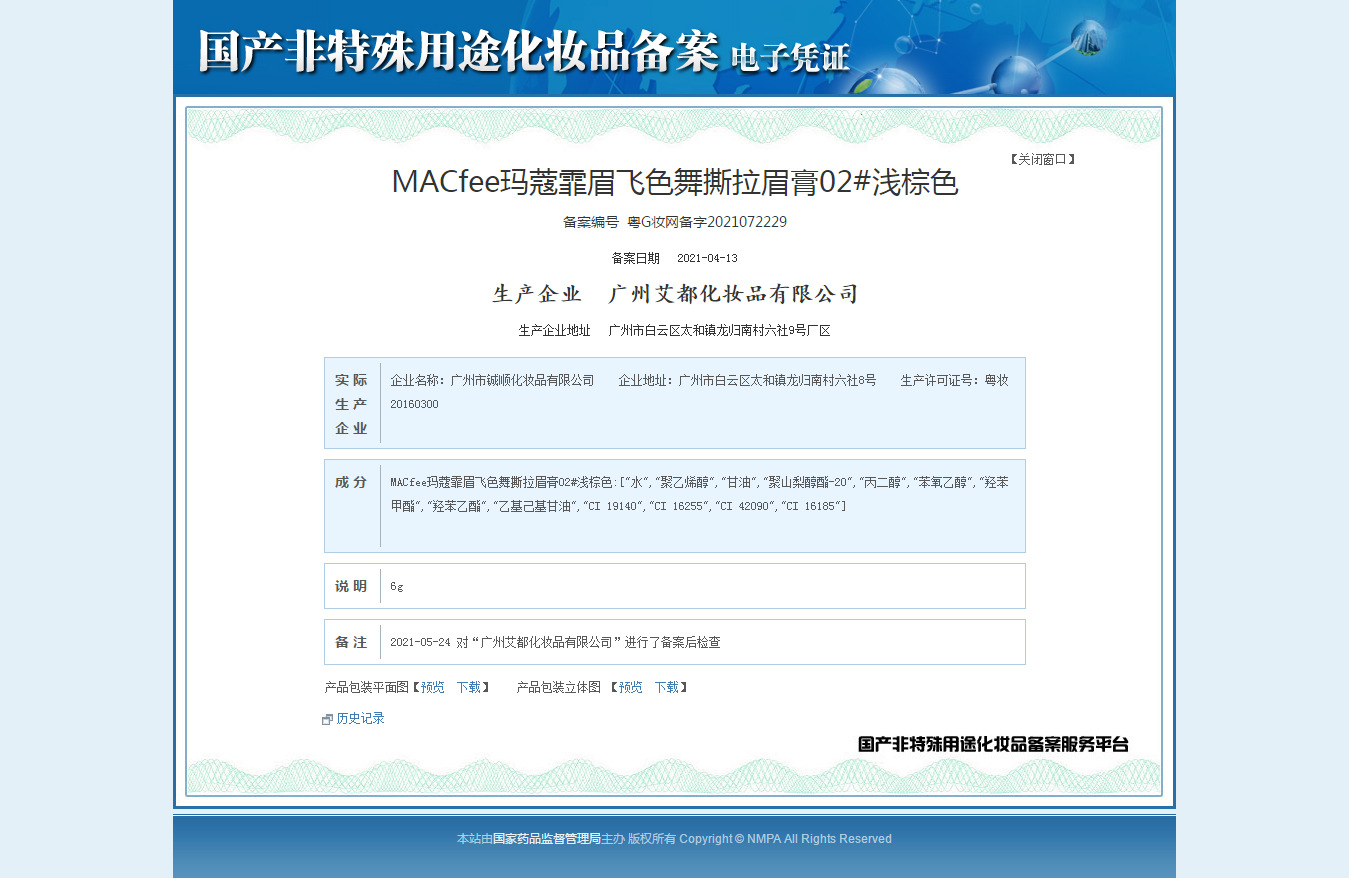
Task: Click the 说明 section label
Action: [351, 586]
